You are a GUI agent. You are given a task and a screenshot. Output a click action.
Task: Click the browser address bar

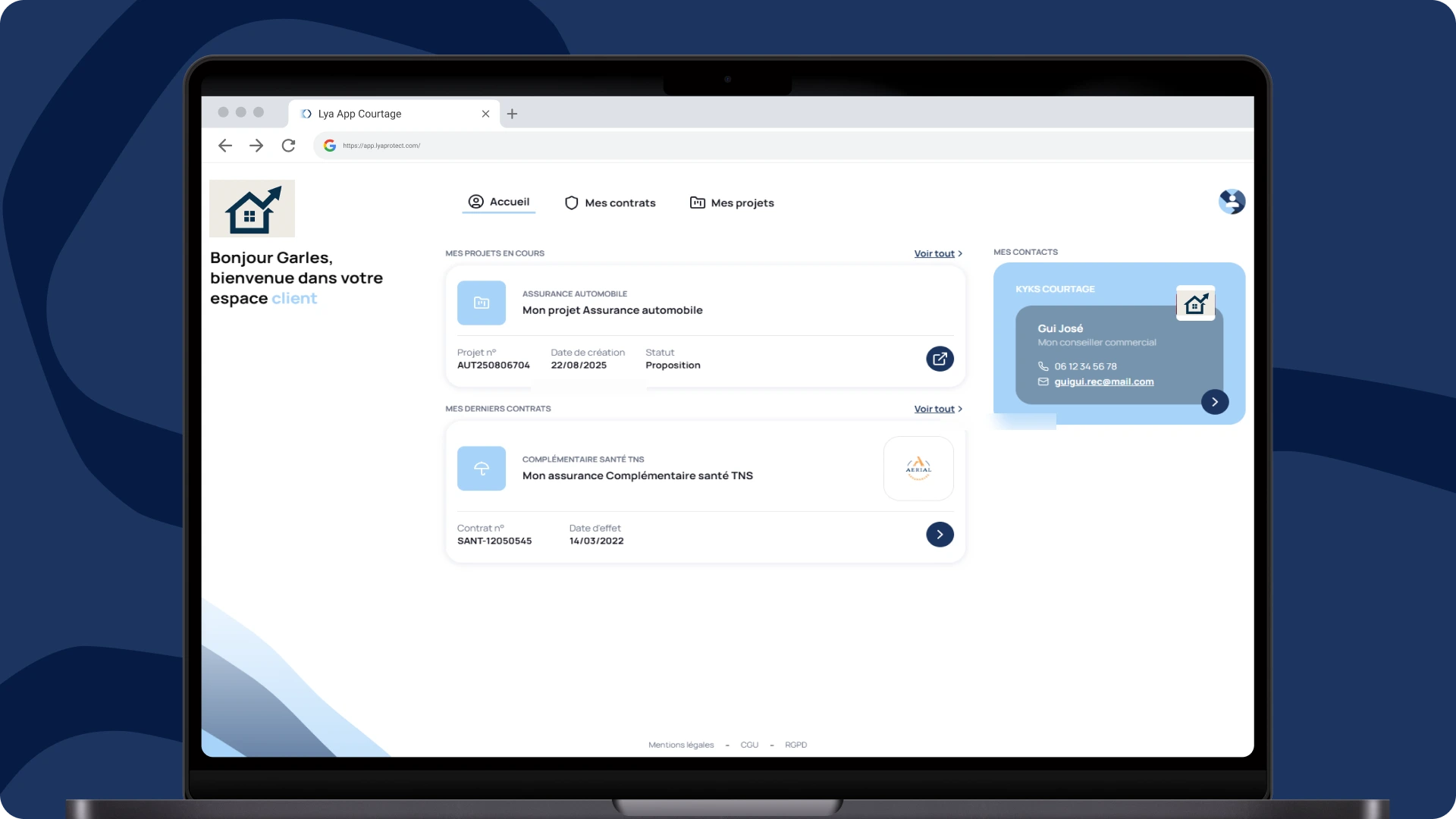[x=682, y=146]
